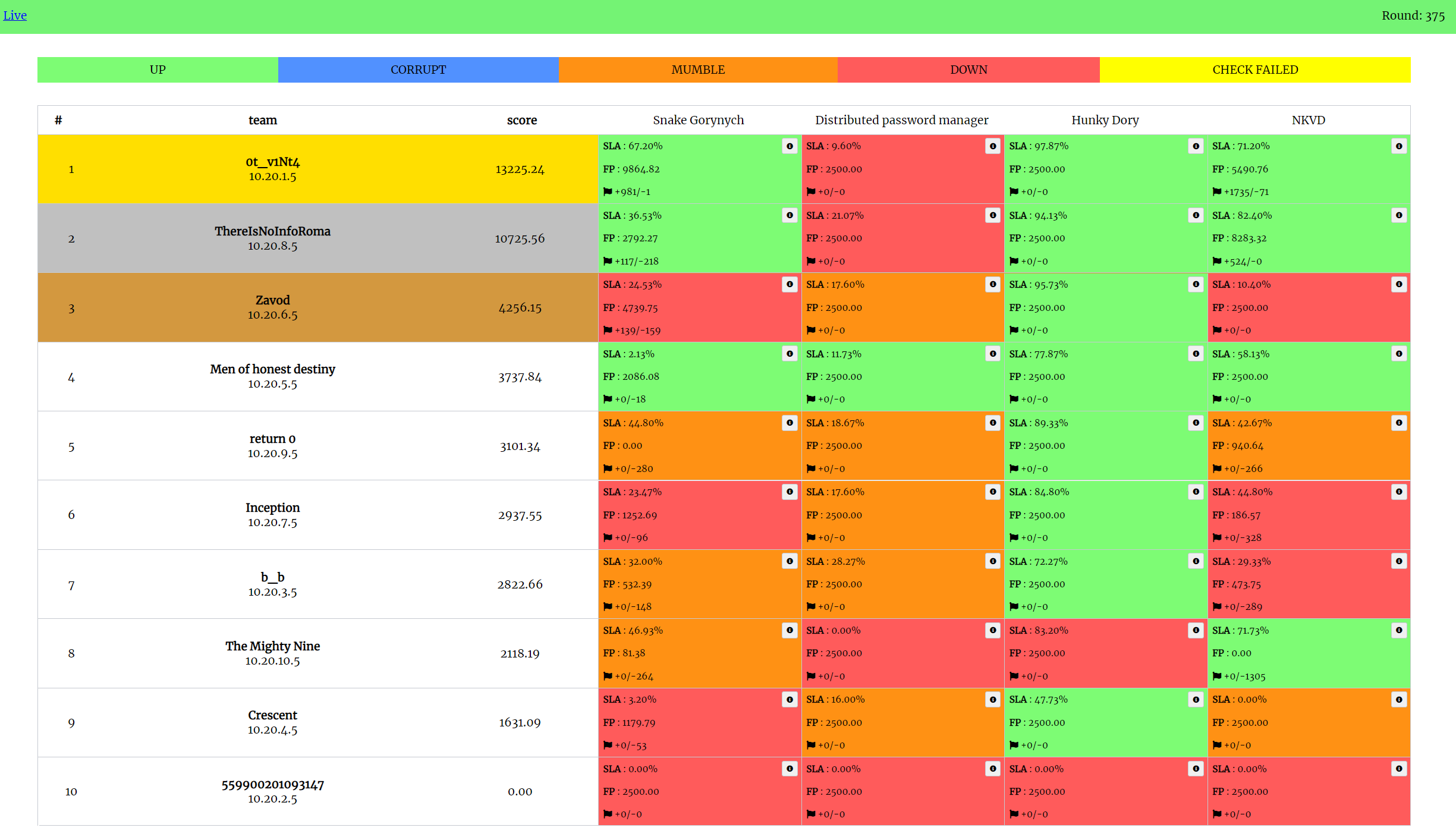Open info for Crescent's Snake Gorynych service
1456x837 pixels.
789,699
